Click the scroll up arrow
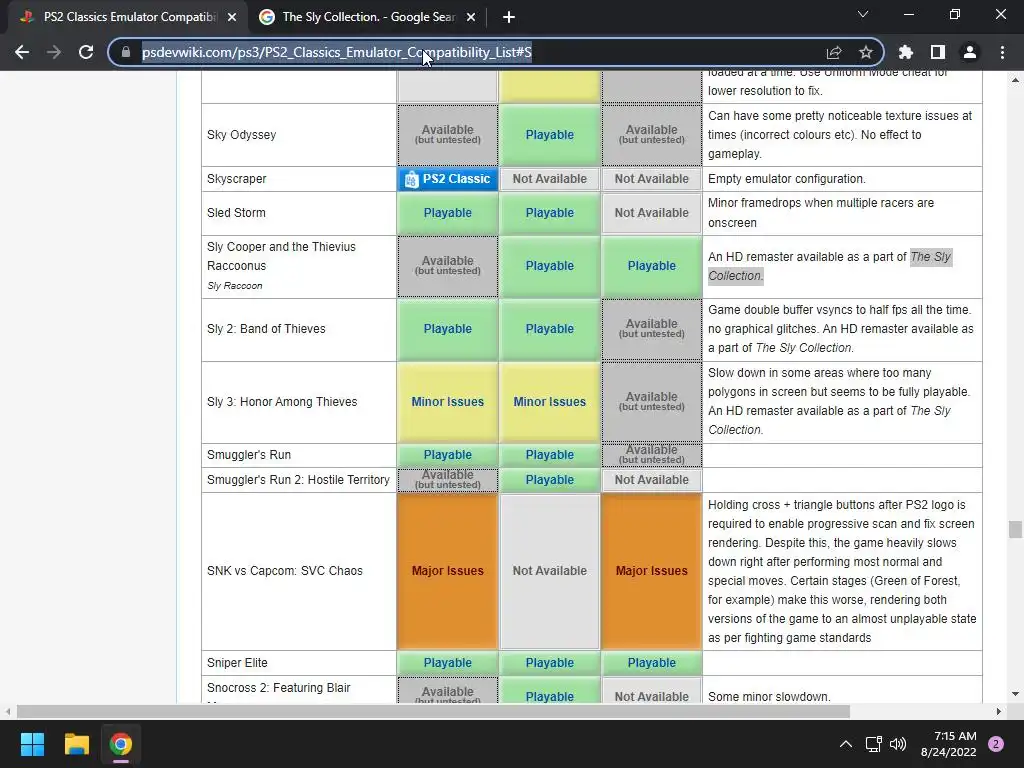1024x768 pixels. click(1015, 80)
